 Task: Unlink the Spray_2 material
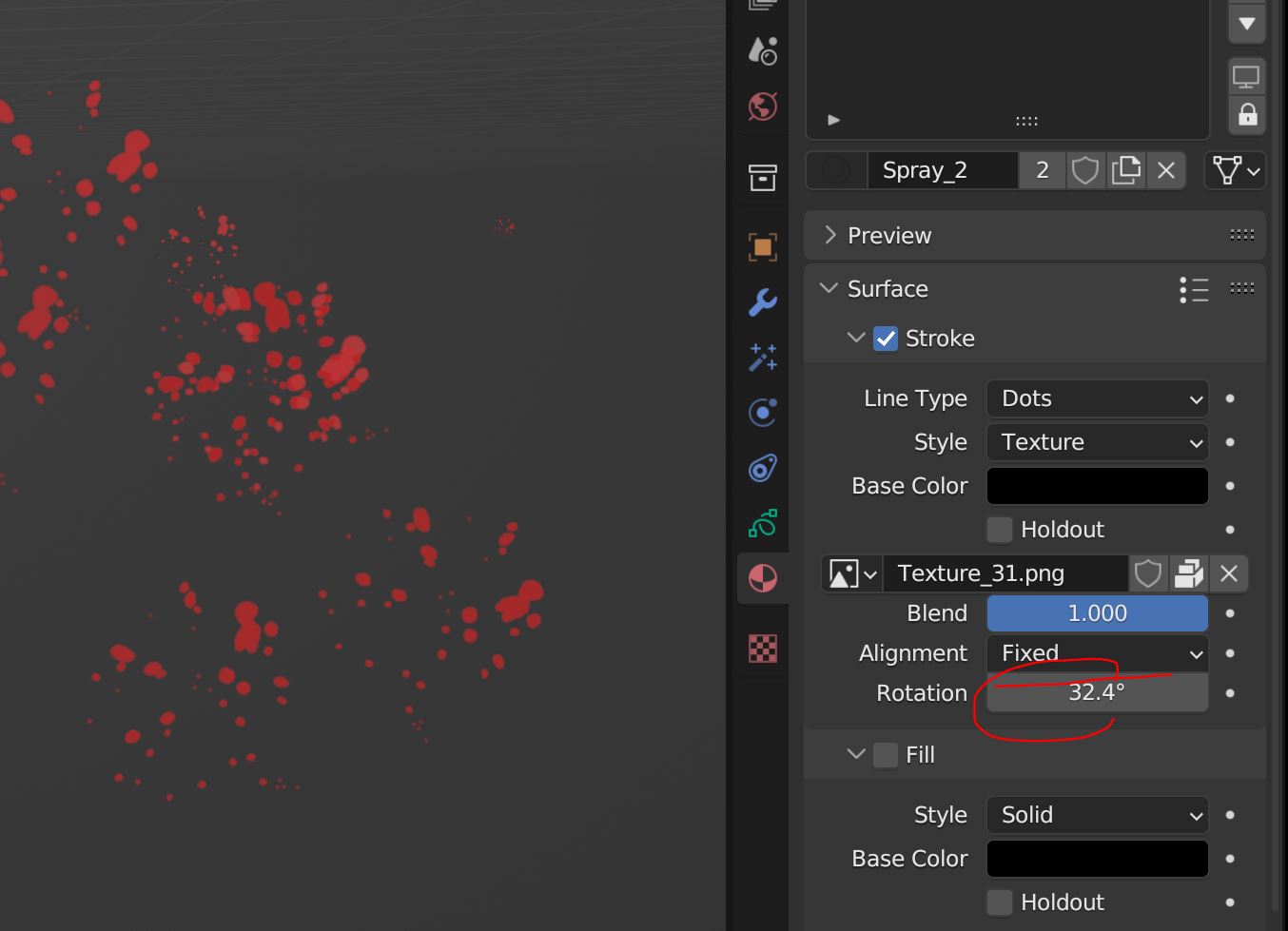(1166, 170)
